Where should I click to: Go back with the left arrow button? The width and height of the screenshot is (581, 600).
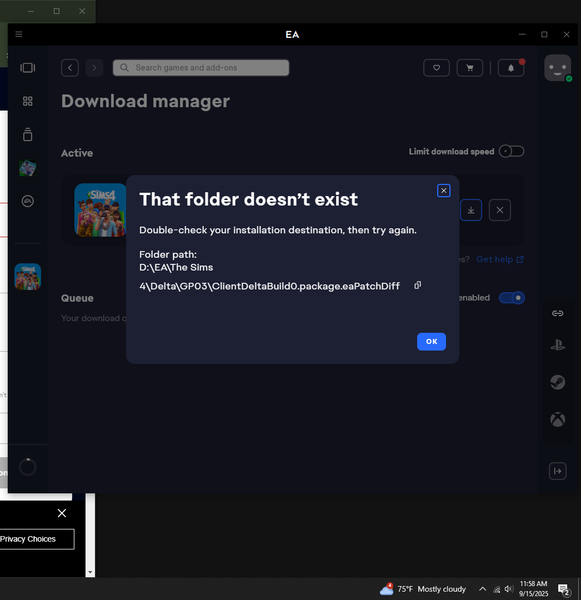(70, 68)
